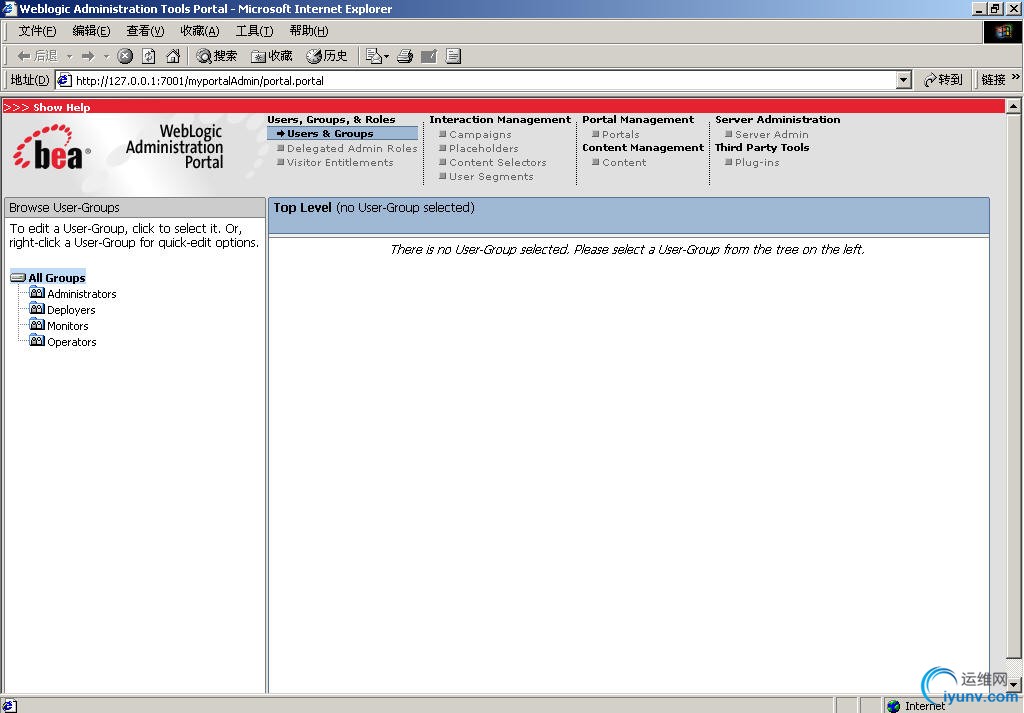Click the Discuss toolbar icon

[453, 56]
